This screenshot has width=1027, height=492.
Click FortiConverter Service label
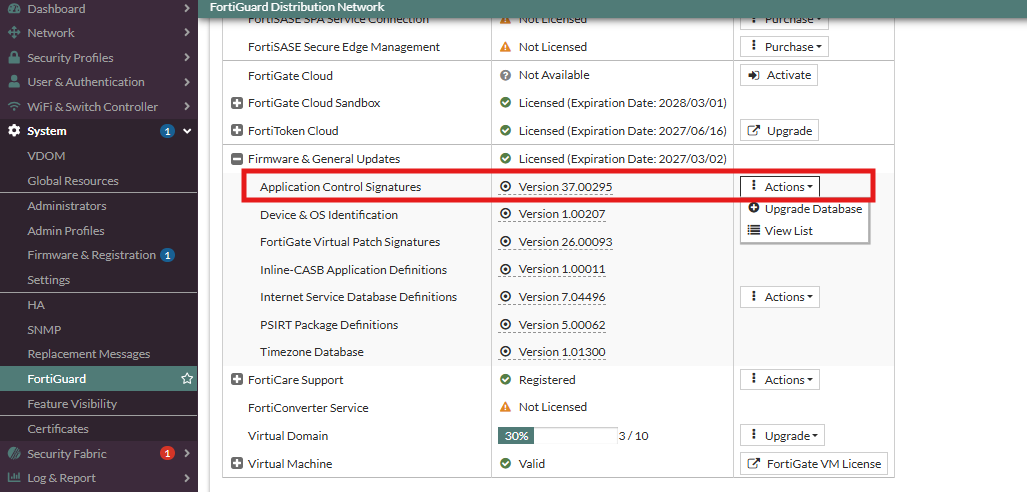click(308, 407)
